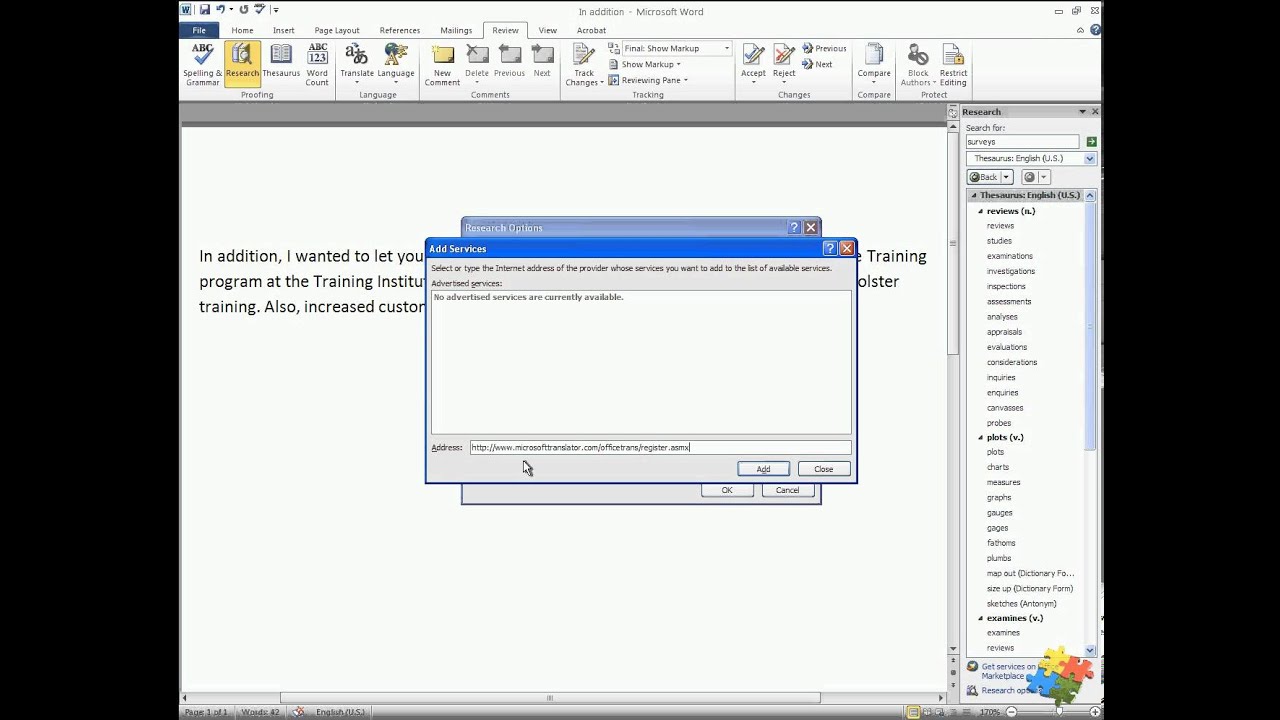Screen dimensions: 1280x720
Task: Switch to the Mailings tab
Action: (456, 30)
